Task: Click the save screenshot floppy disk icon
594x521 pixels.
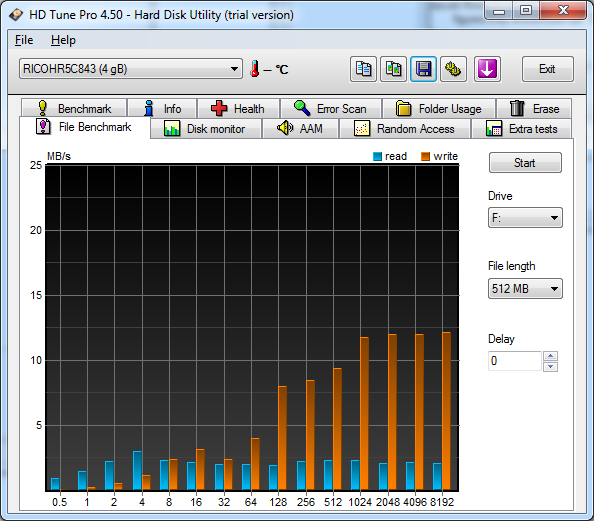Action: click(x=424, y=69)
